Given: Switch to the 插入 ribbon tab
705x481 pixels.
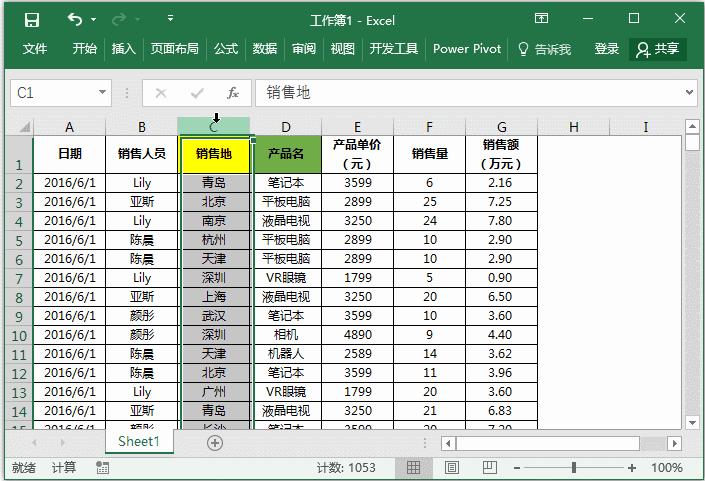Looking at the screenshot, I should tap(124, 49).
